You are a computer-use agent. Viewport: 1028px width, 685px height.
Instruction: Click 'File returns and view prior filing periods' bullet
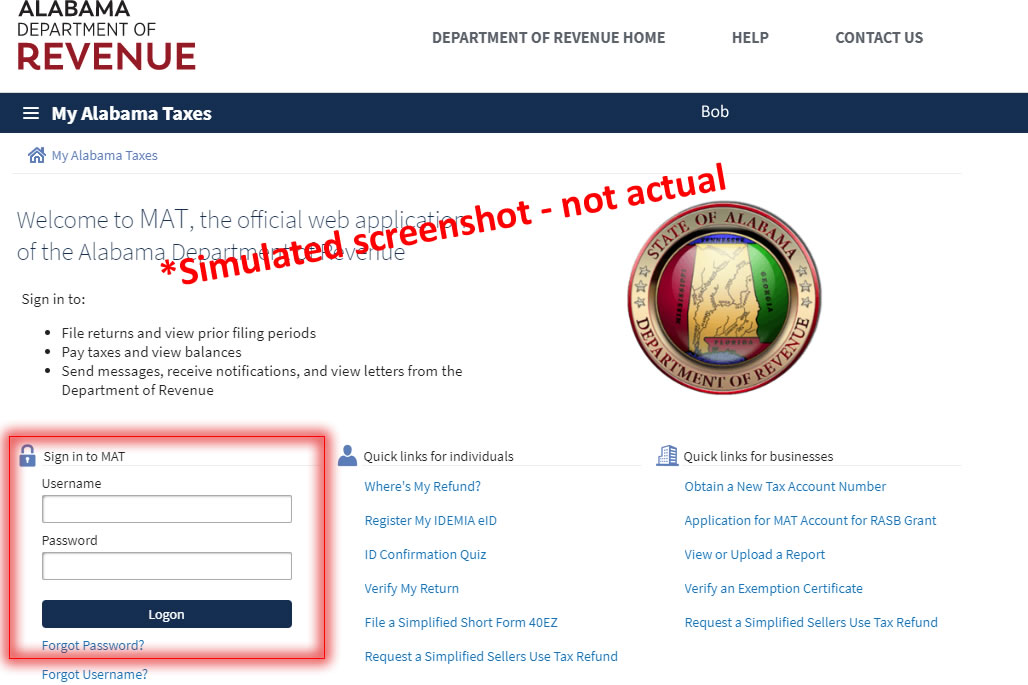(x=189, y=333)
